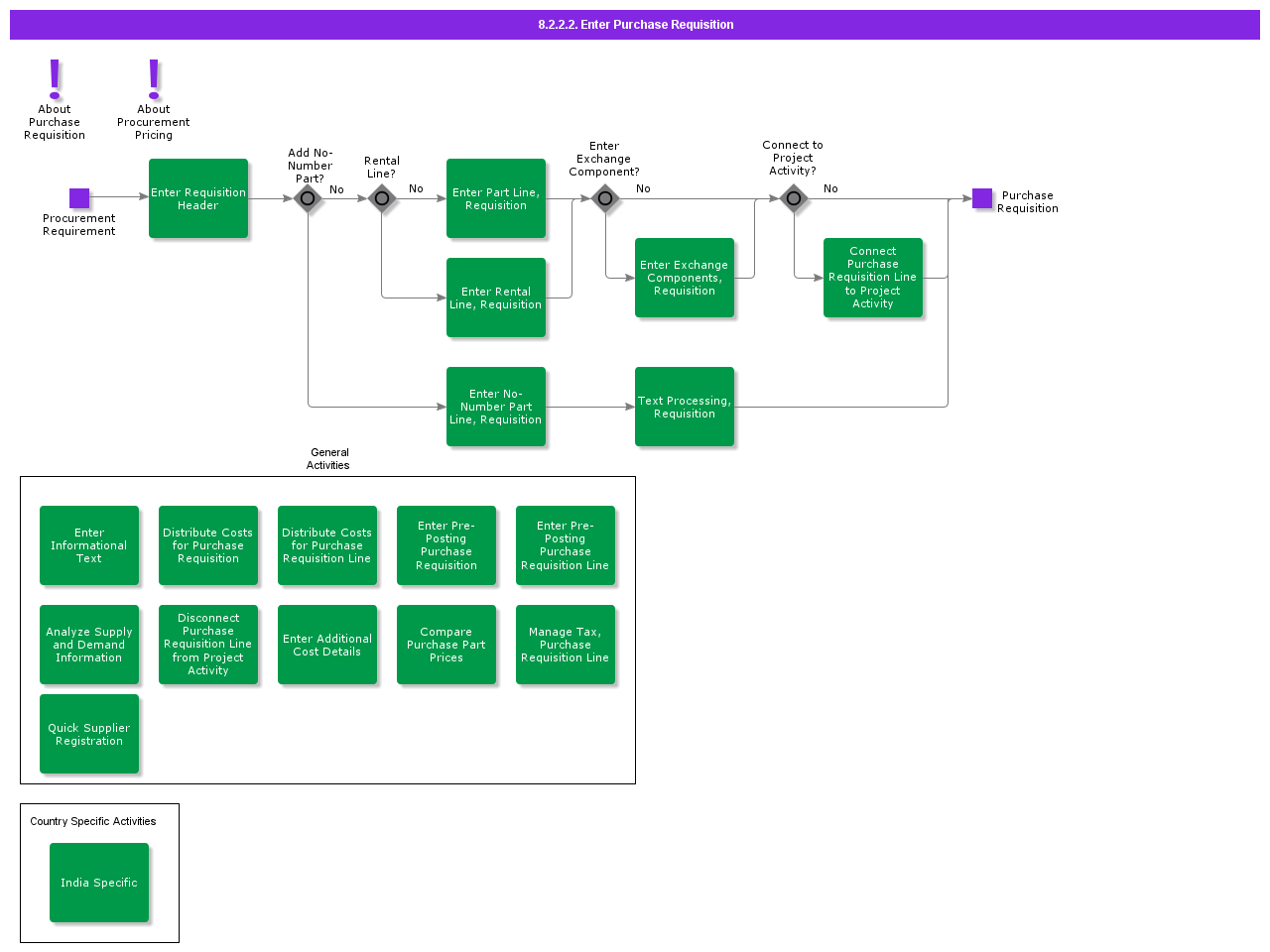Click the Enter Exchange Component gateway diamond

point(605,198)
